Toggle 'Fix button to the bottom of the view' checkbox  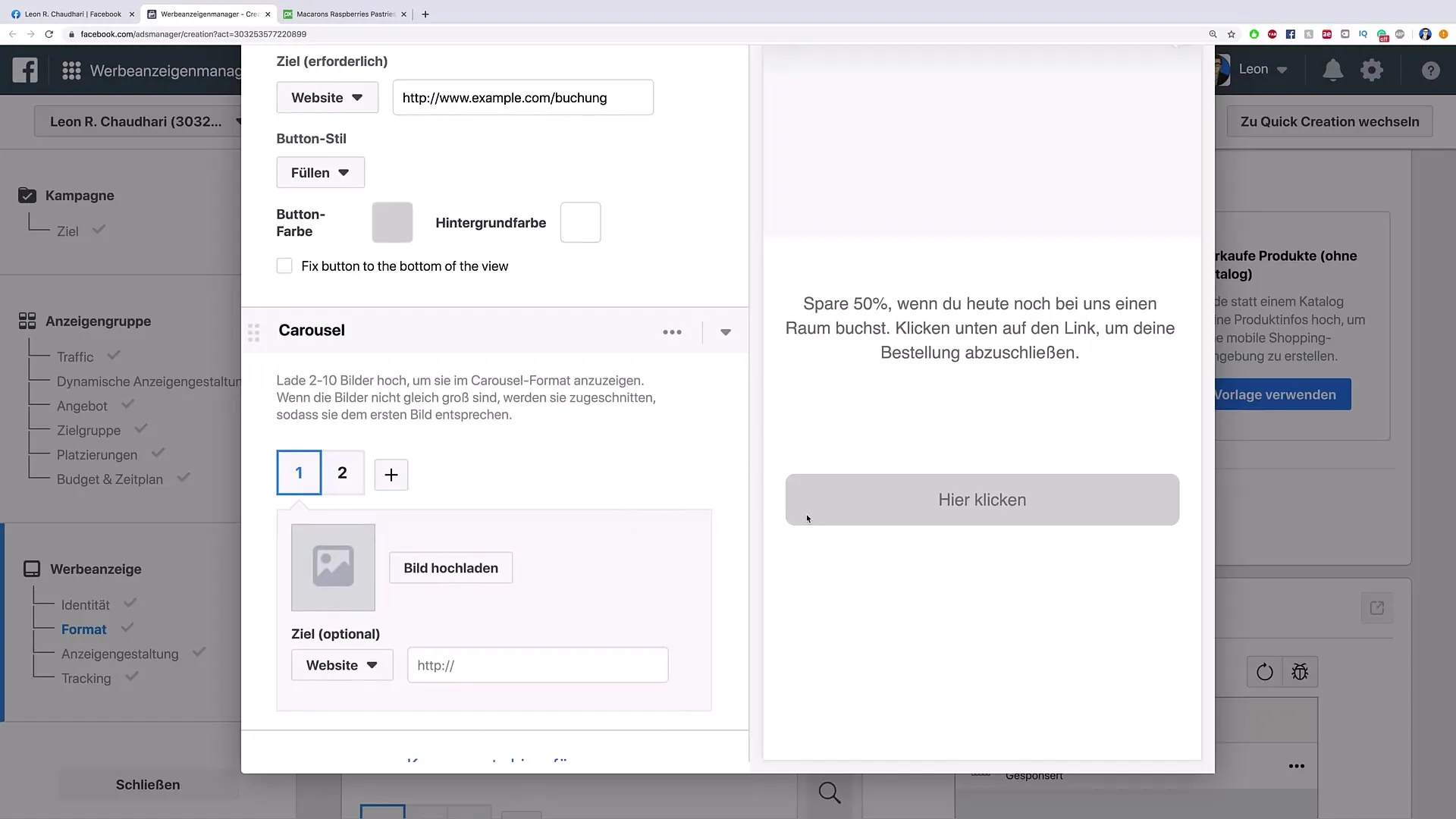click(x=285, y=265)
